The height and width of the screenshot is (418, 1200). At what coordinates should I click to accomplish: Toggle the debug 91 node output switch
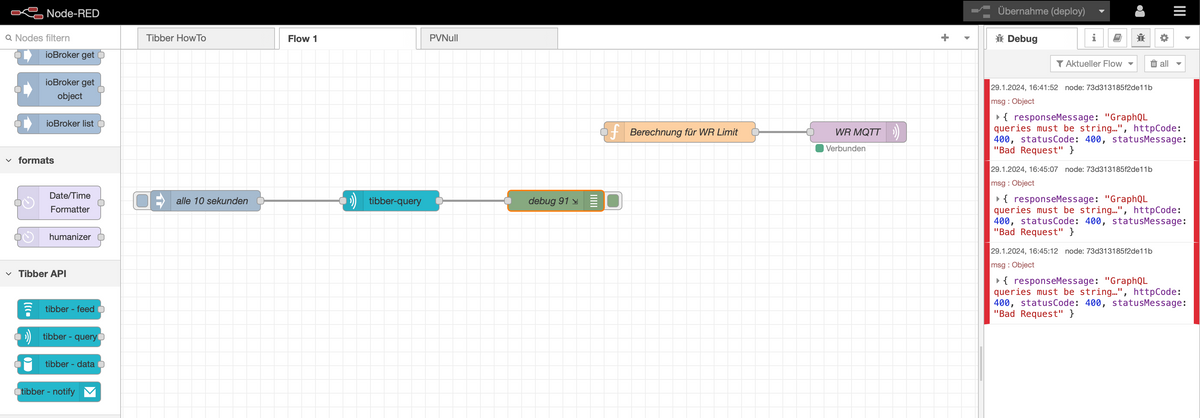[x=613, y=201]
